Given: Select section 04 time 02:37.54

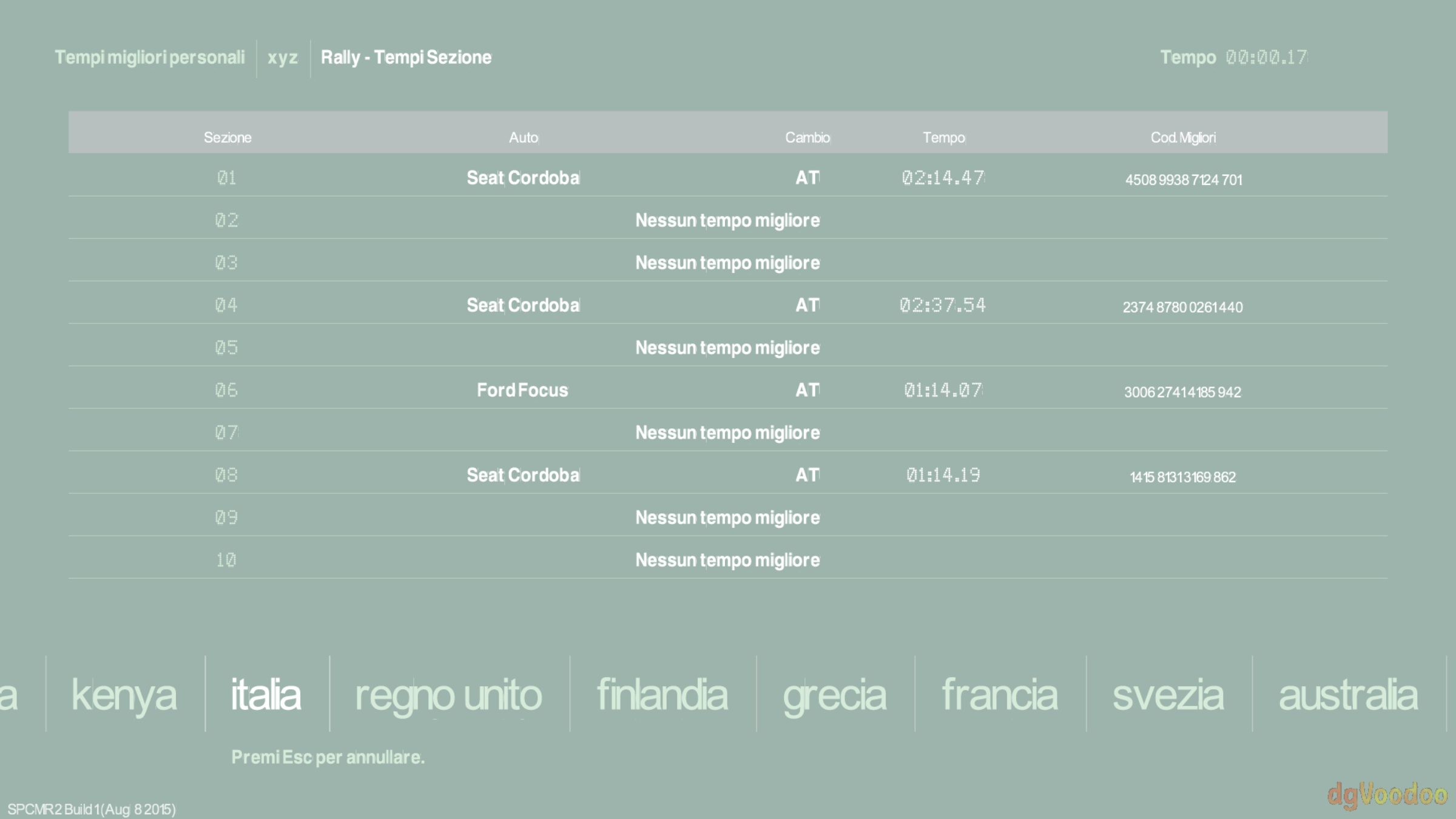Looking at the screenshot, I should (943, 305).
